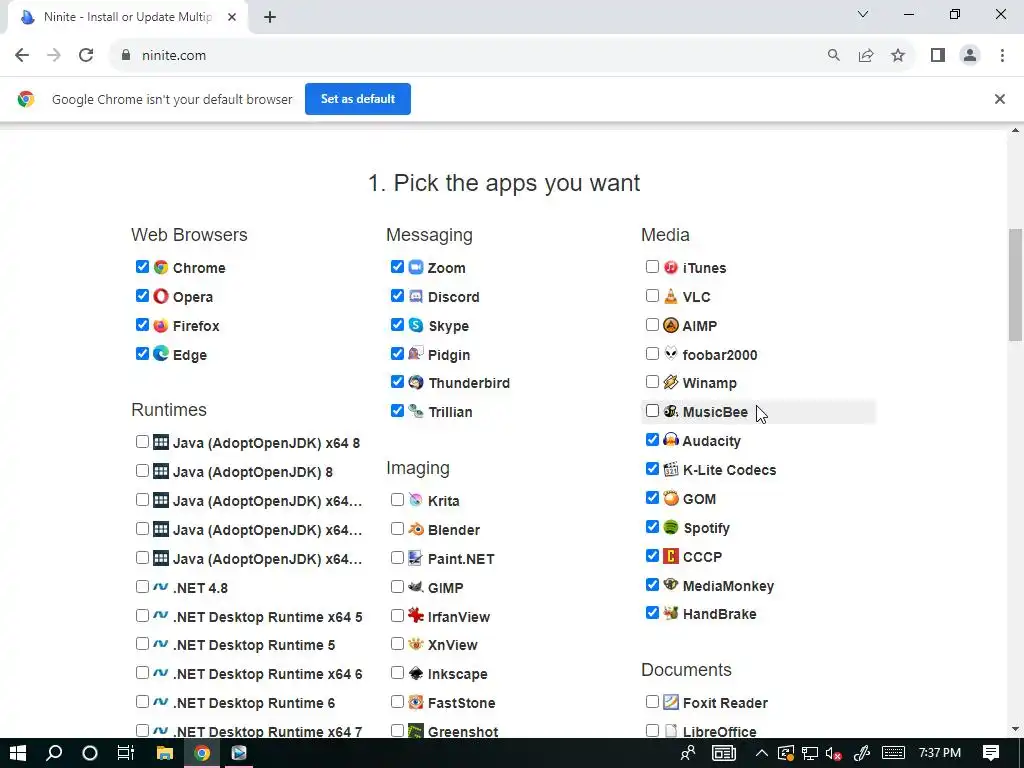Dismiss the default browser notification bar
The image size is (1024, 768).
coord(999,99)
